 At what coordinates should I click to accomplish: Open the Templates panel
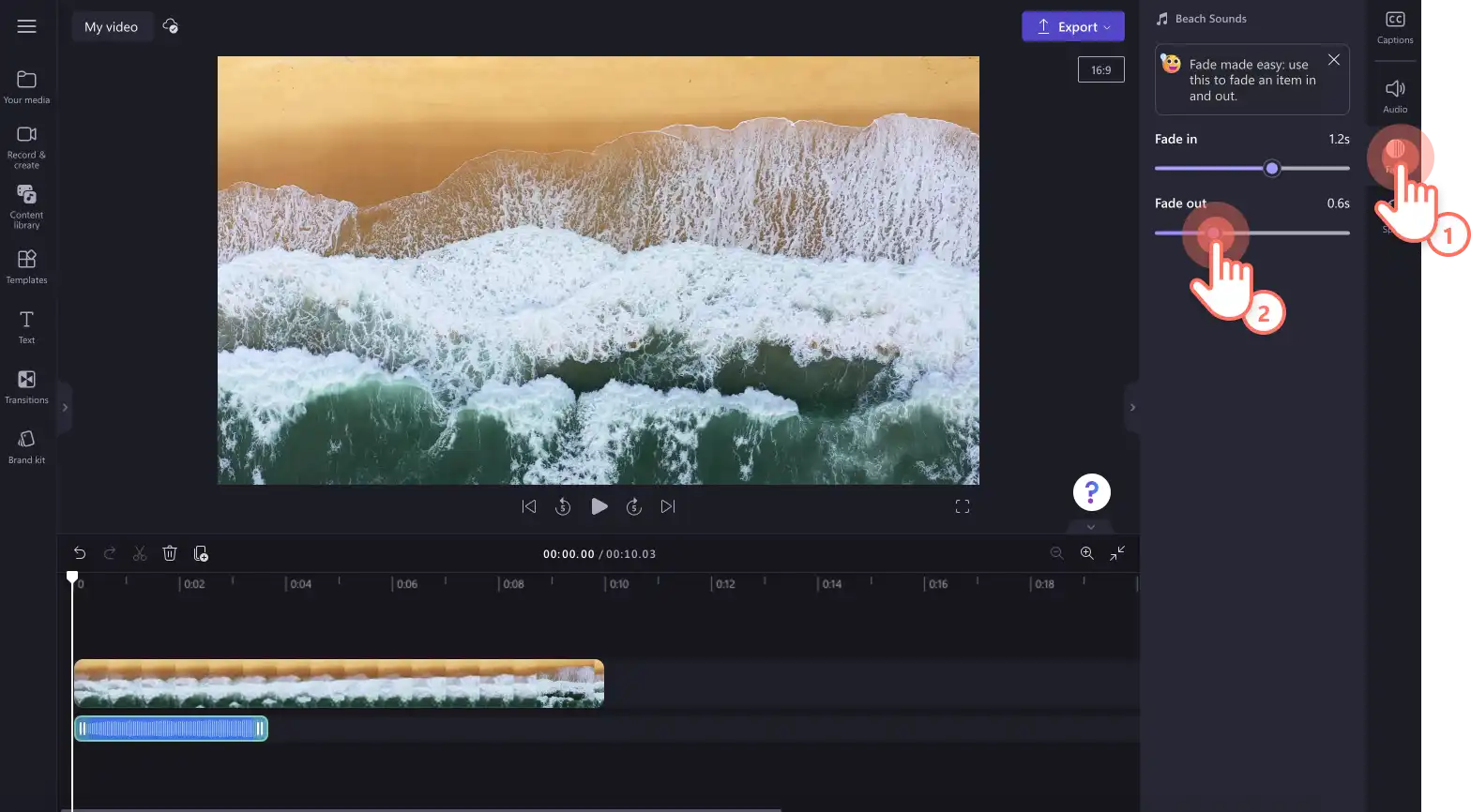point(26,266)
